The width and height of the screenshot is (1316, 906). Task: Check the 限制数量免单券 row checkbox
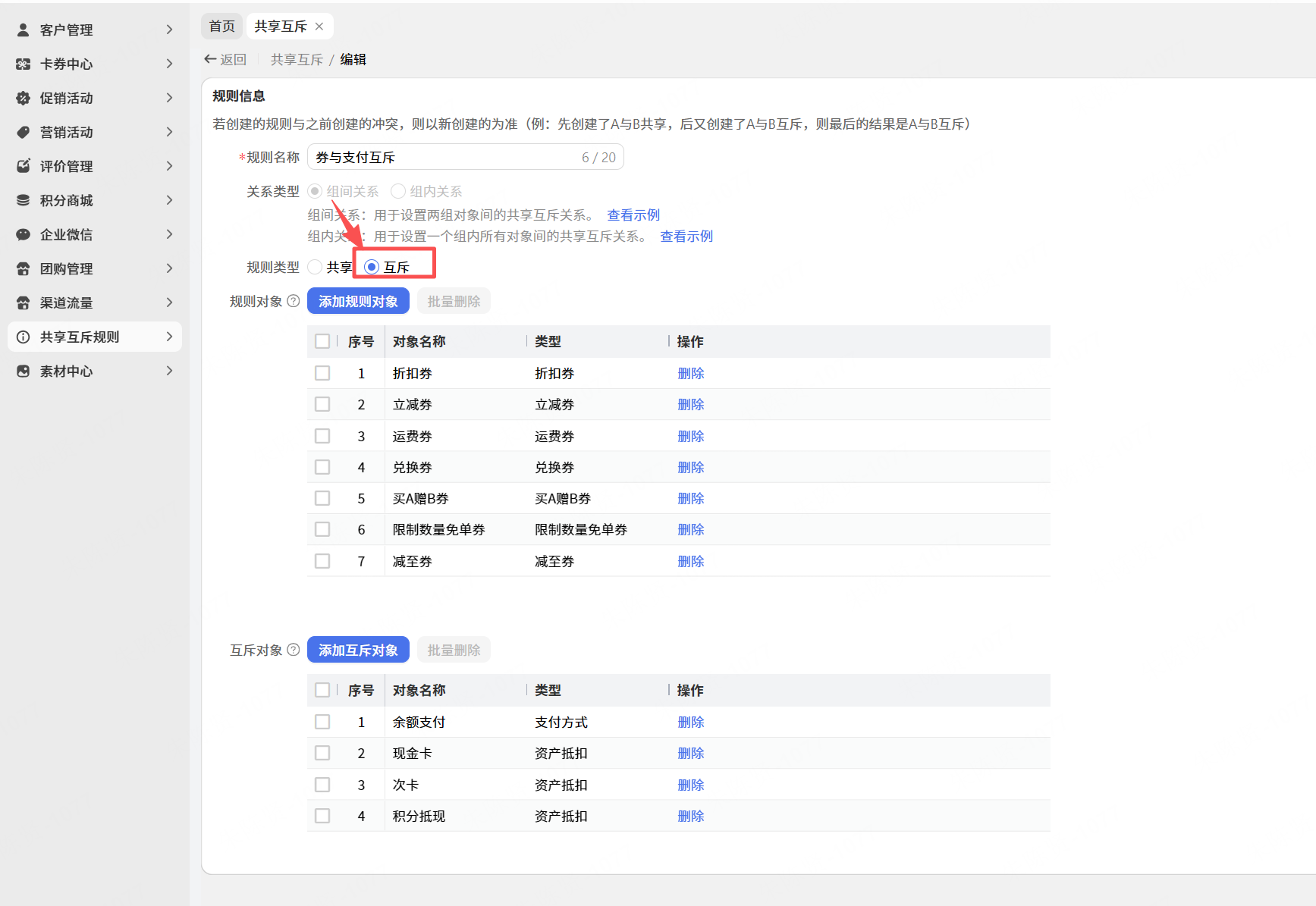point(322,529)
